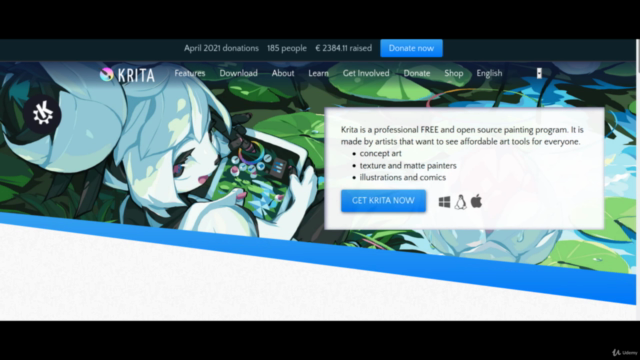Go to the Learn section
Viewport: 640px width, 360px height.
point(318,73)
